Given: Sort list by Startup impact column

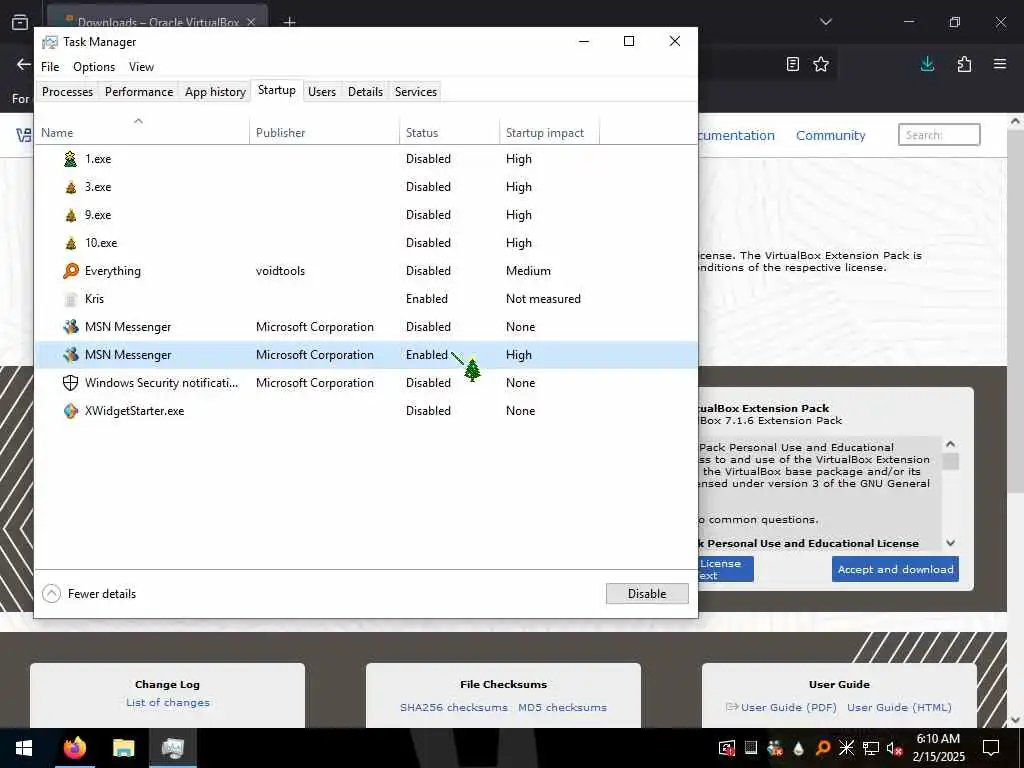Looking at the screenshot, I should tap(549, 133).
